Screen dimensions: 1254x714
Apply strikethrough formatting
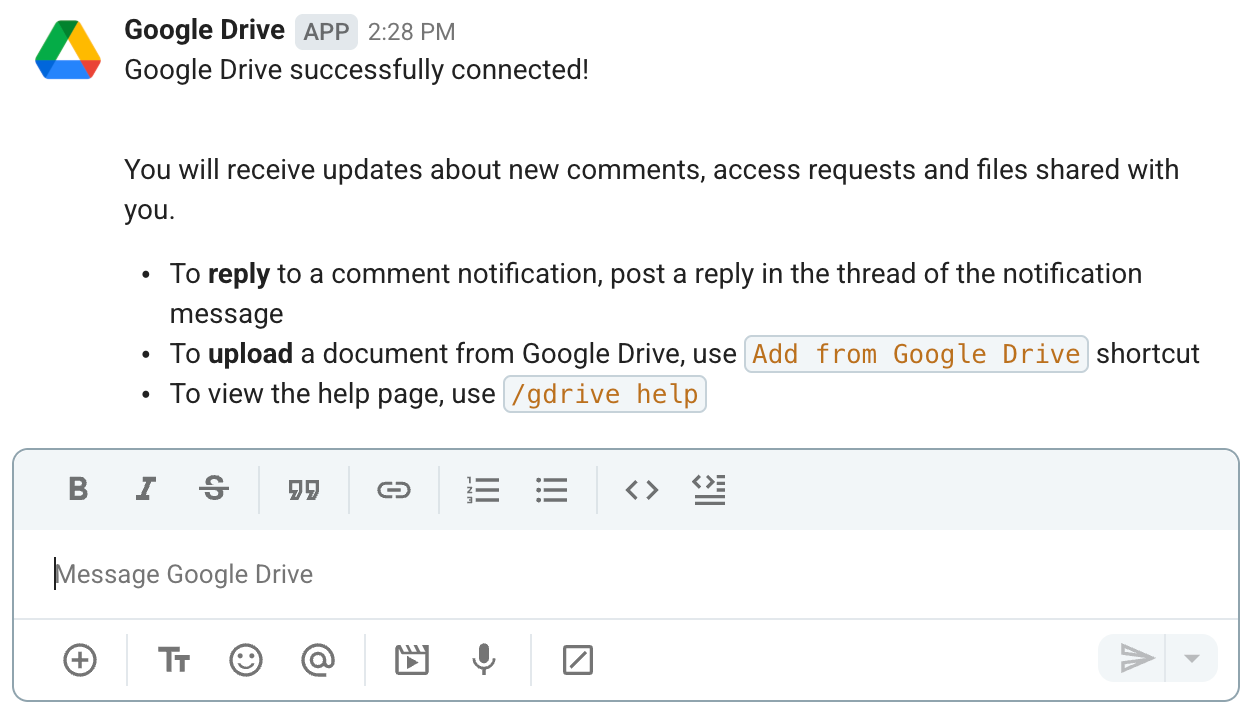(x=214, y=489)
